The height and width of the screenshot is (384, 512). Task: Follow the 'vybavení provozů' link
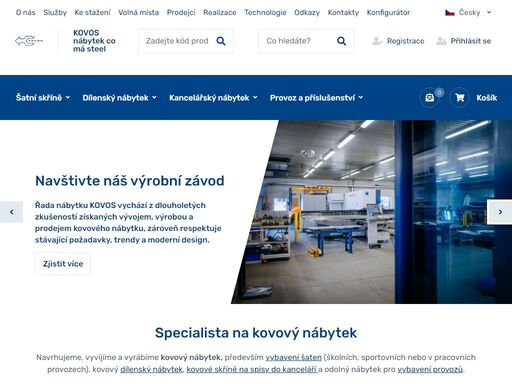(x=430, y=369)
